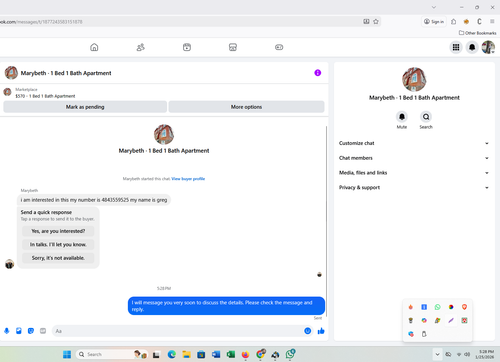Open Microsoft Edge from the taskbar
This screenshot has height=362, width=500.
pyautogui.click(x=172, y=354)
